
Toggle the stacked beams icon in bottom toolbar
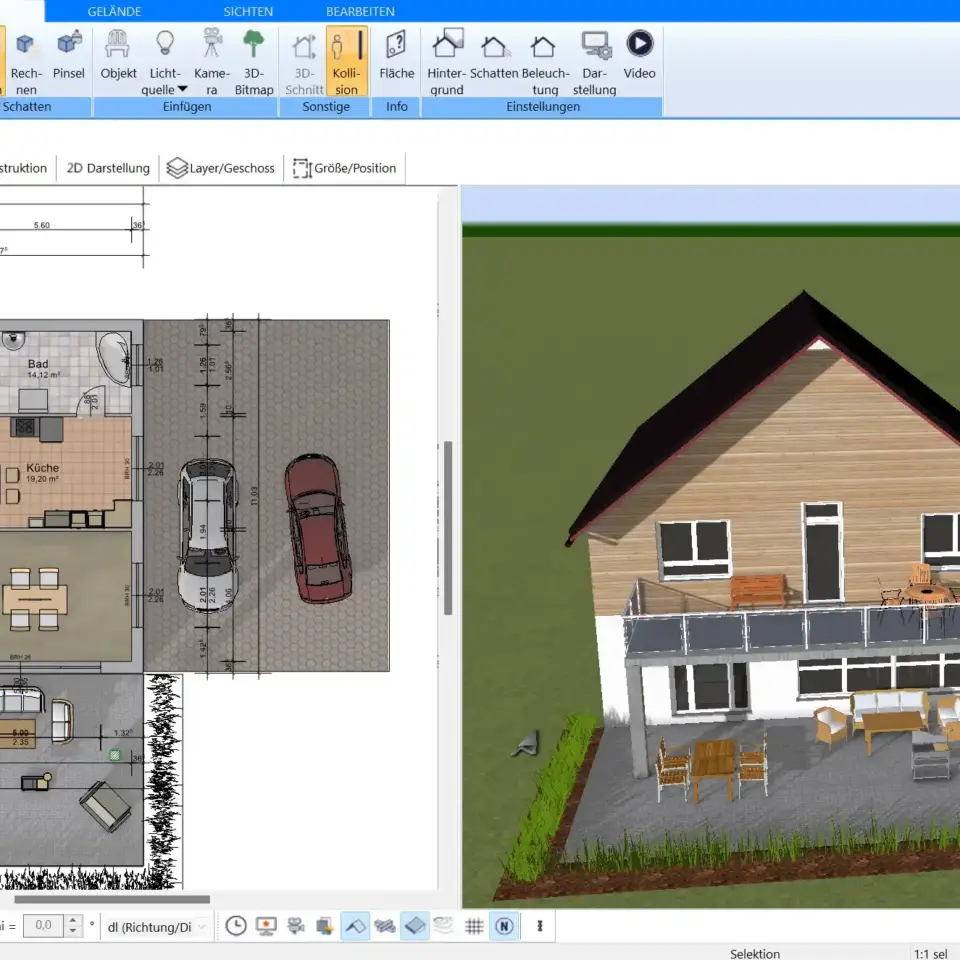point(385,926)
